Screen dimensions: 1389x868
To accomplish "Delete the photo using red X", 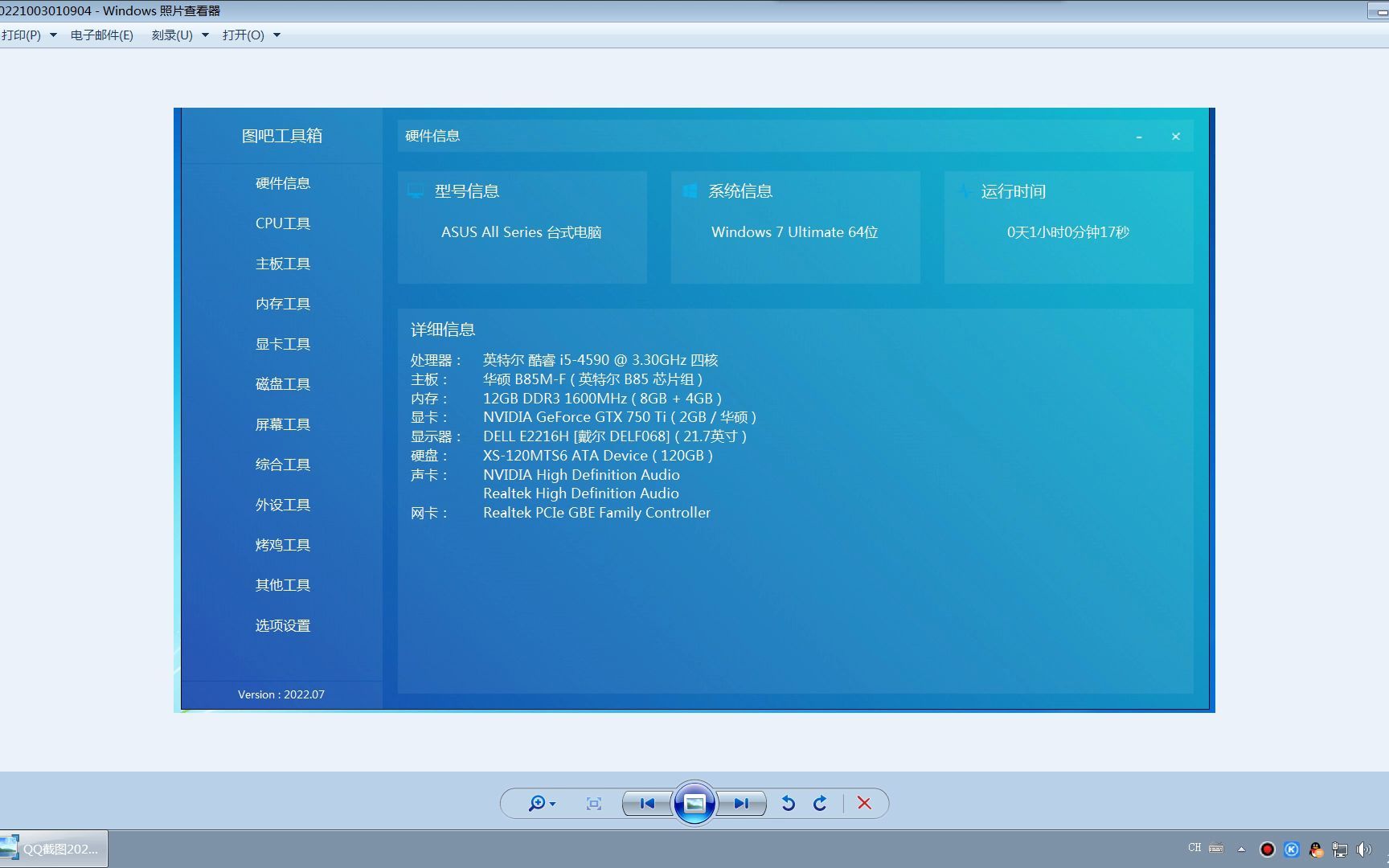I will (x=864, y=803).
